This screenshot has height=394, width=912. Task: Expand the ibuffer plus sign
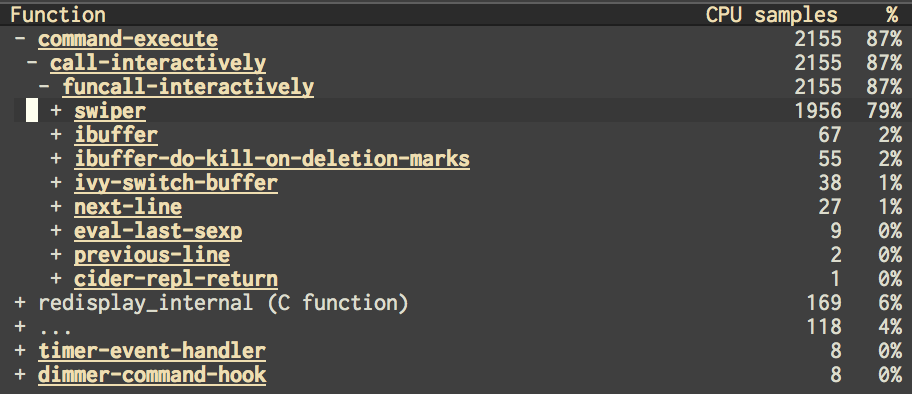pyautogui.click(x=56, y=135)
